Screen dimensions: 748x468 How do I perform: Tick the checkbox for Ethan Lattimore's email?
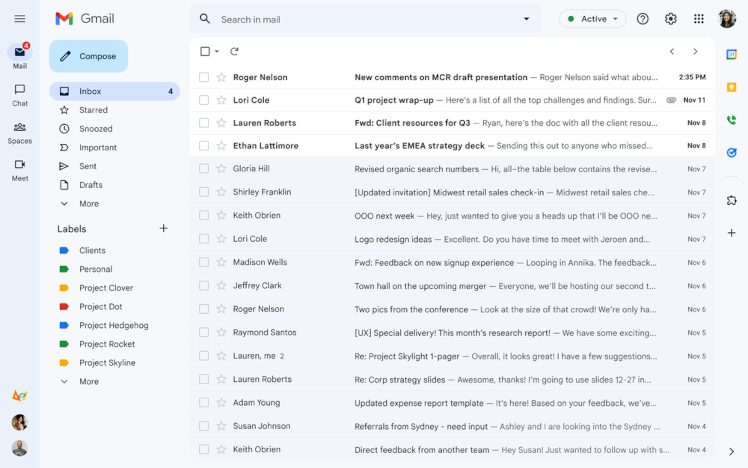204,146
